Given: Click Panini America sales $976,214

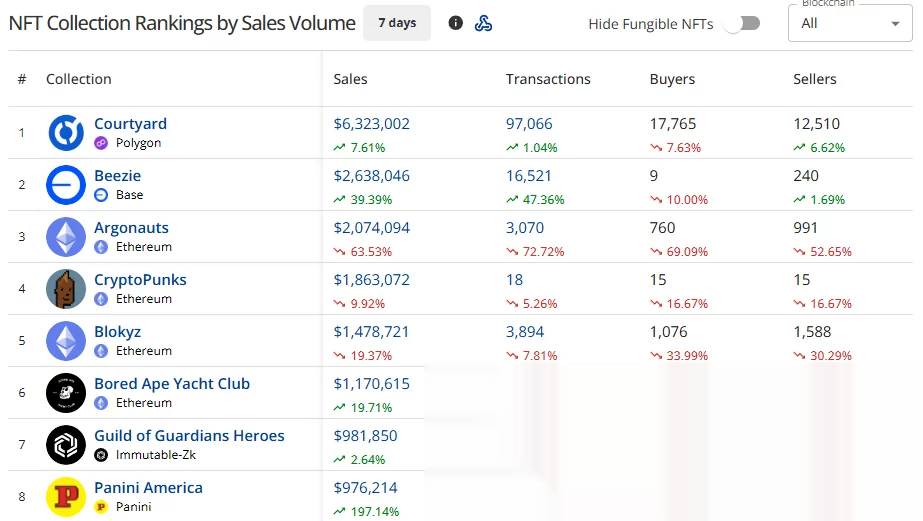Looking at the screenshot, I should click(366, 487).
